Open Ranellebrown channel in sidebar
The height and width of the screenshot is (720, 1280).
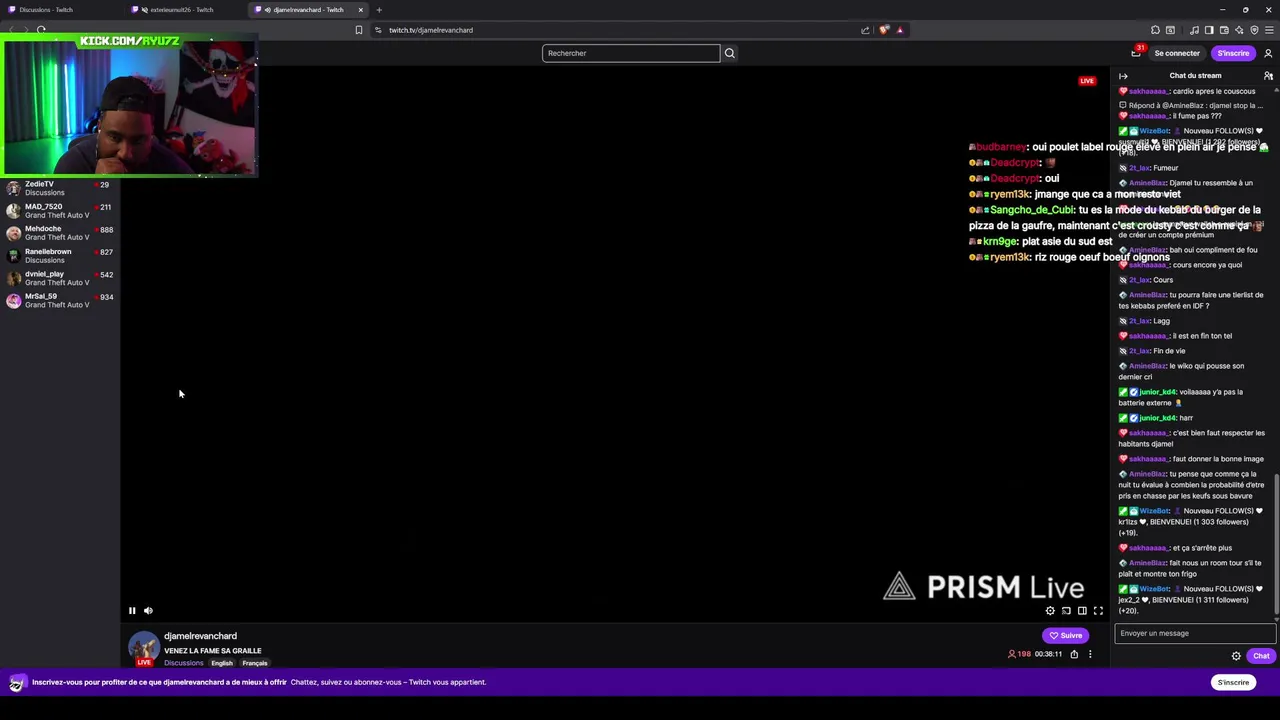pyautogui.click(x=60, y=256)
